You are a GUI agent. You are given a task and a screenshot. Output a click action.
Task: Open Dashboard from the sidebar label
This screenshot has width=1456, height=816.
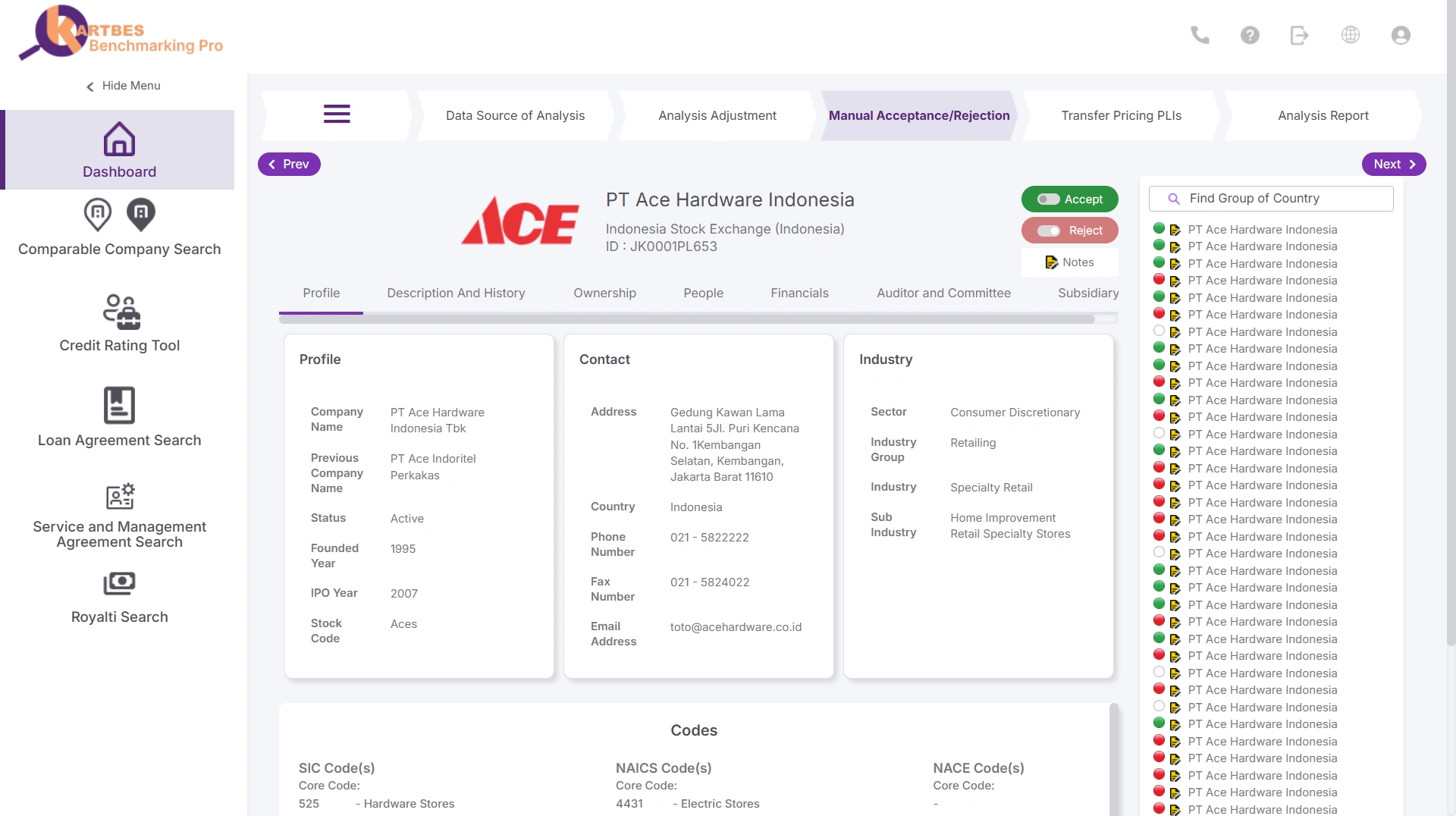click(119, 172)
